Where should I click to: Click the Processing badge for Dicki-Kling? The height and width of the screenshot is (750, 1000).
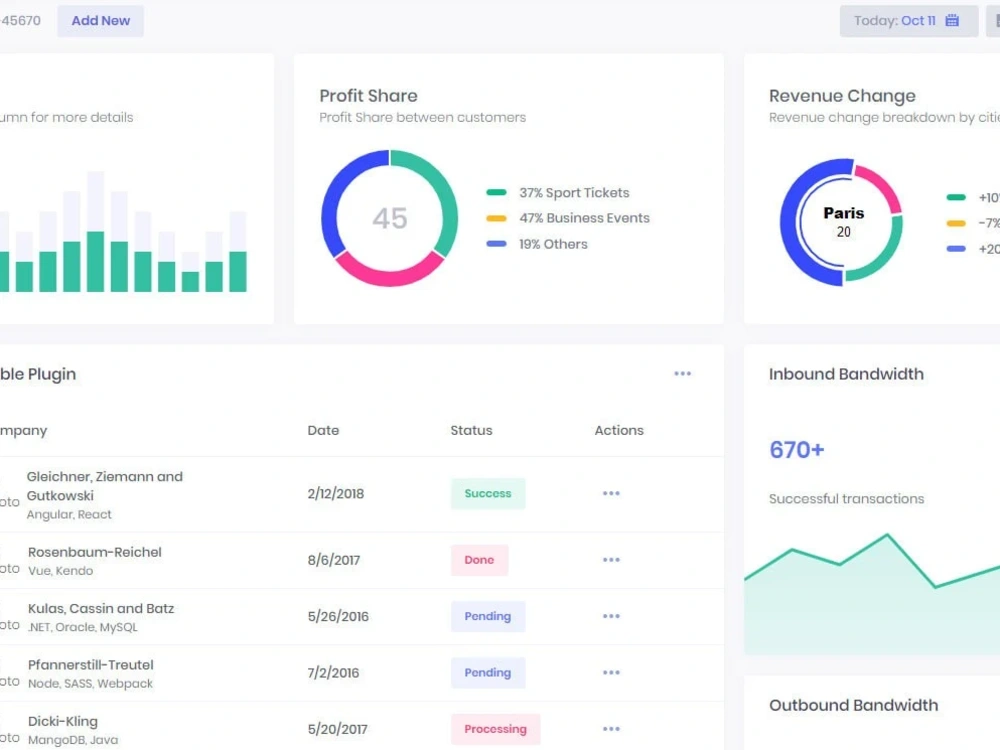495,728
